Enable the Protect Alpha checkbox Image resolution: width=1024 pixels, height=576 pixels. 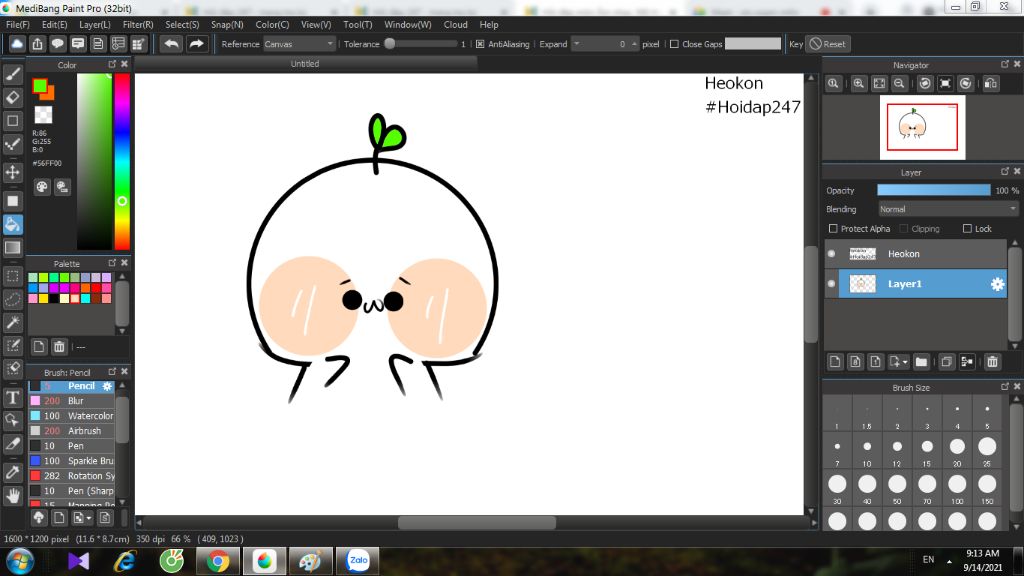click(833, 229)
